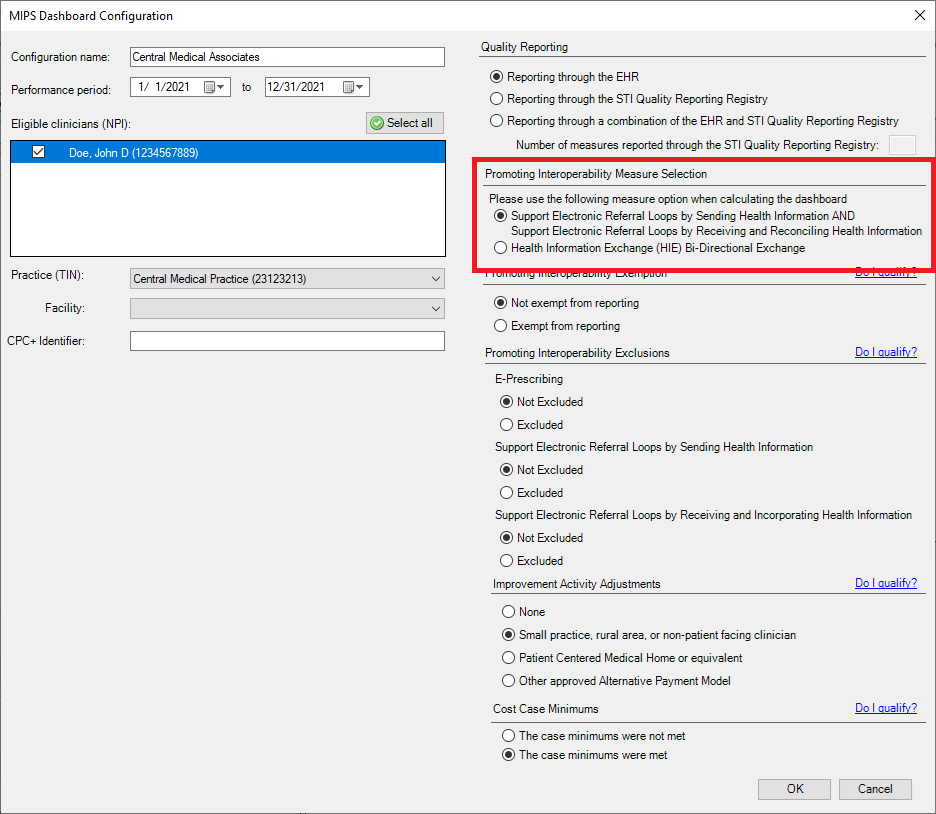
Task: Select Health Information Exchange Bi-Directional Exchange option
Action: pyautogui.click(x=501, y=248)
